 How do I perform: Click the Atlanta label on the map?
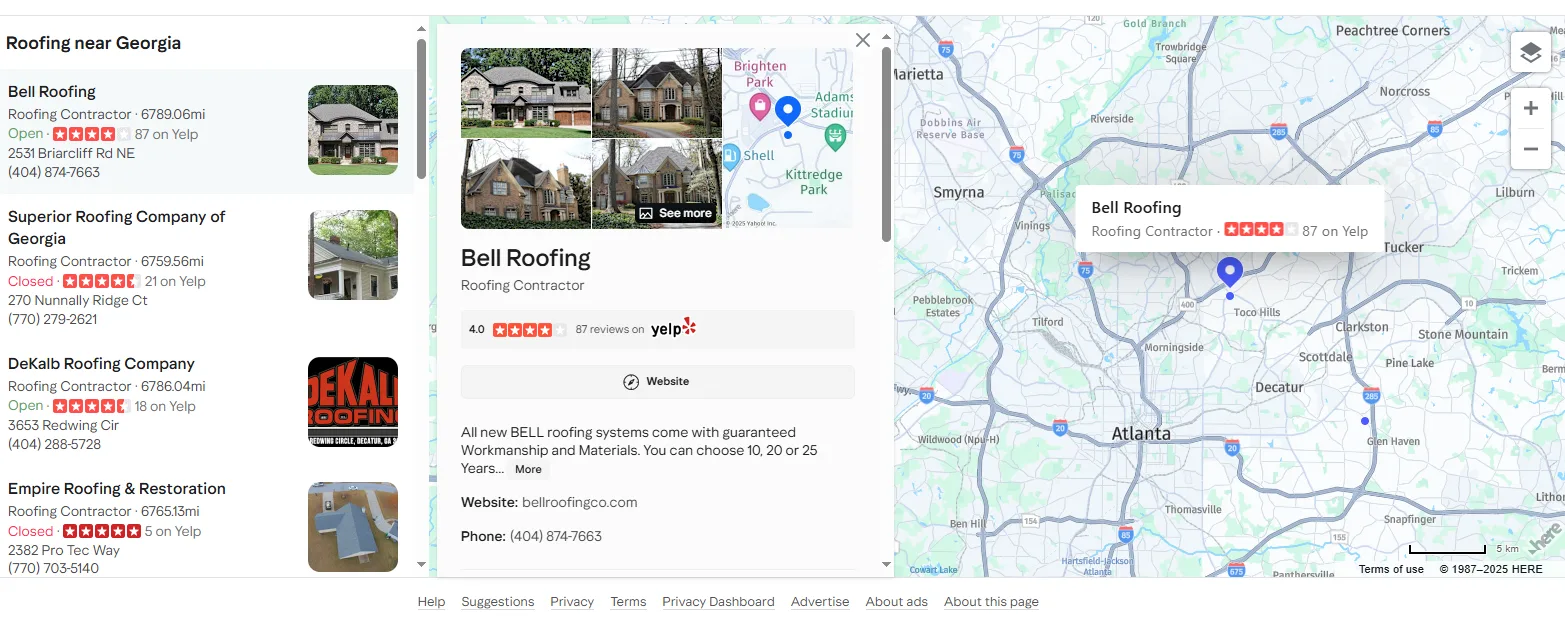1141,434
